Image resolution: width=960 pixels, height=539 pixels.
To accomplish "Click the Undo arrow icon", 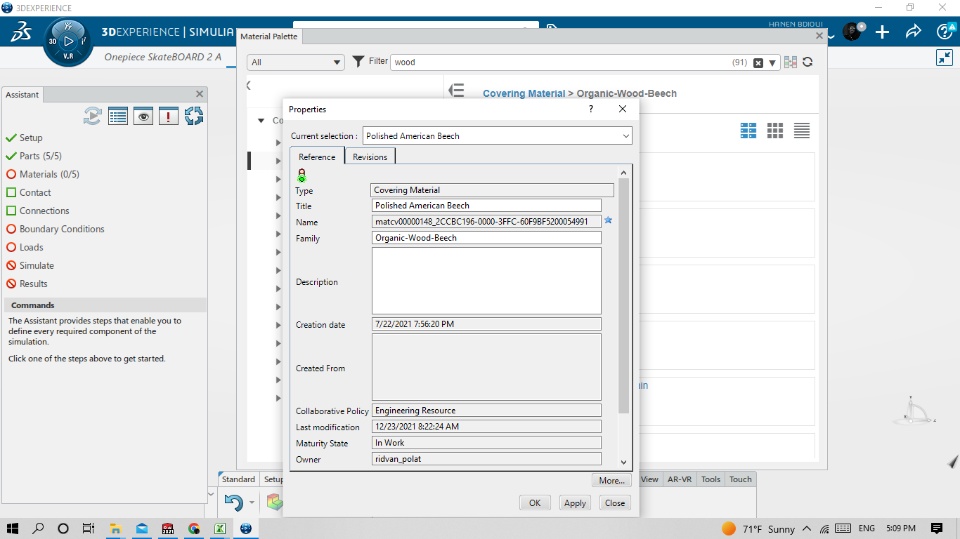I will tap(233, 503).
